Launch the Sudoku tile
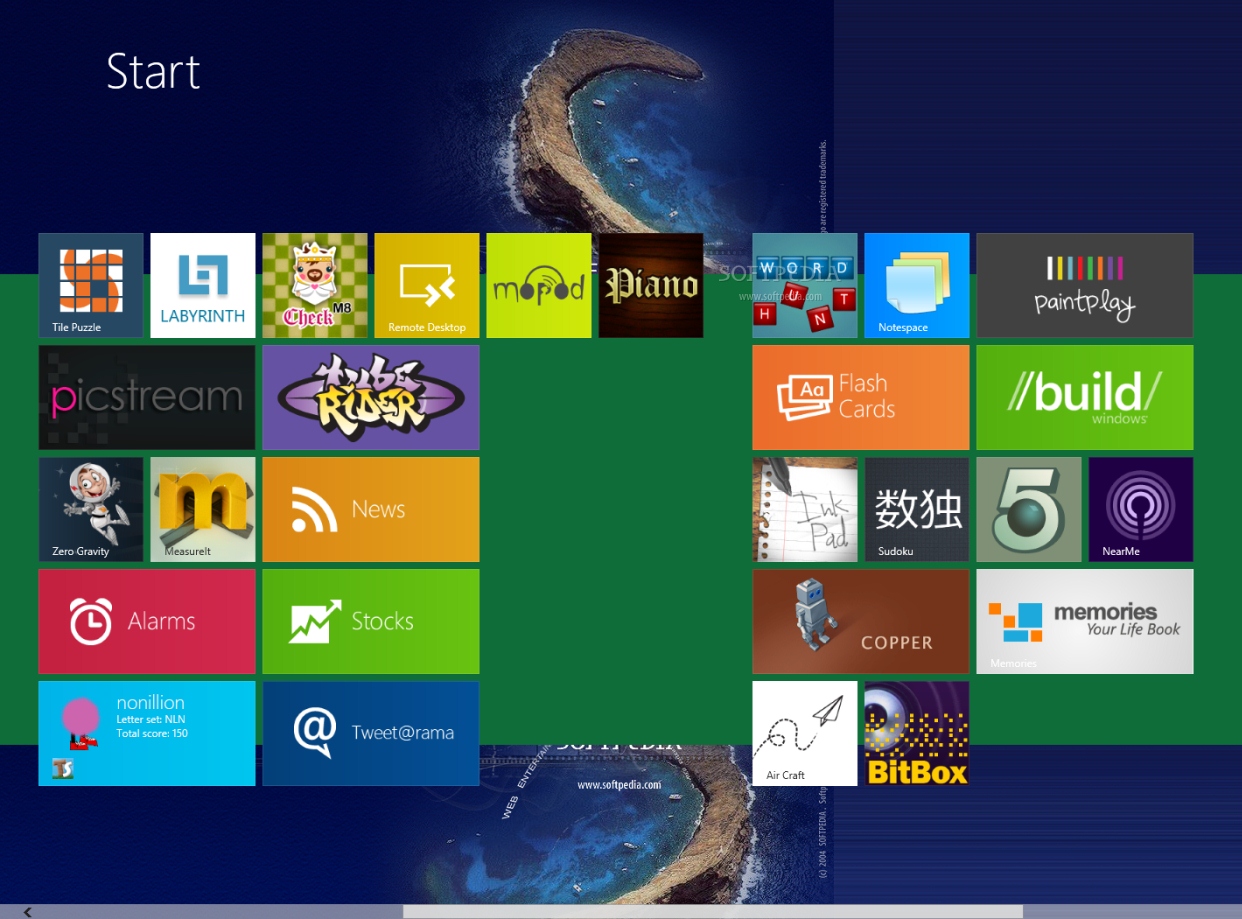This screenshot has width=1242, height=919. (917, 509)
